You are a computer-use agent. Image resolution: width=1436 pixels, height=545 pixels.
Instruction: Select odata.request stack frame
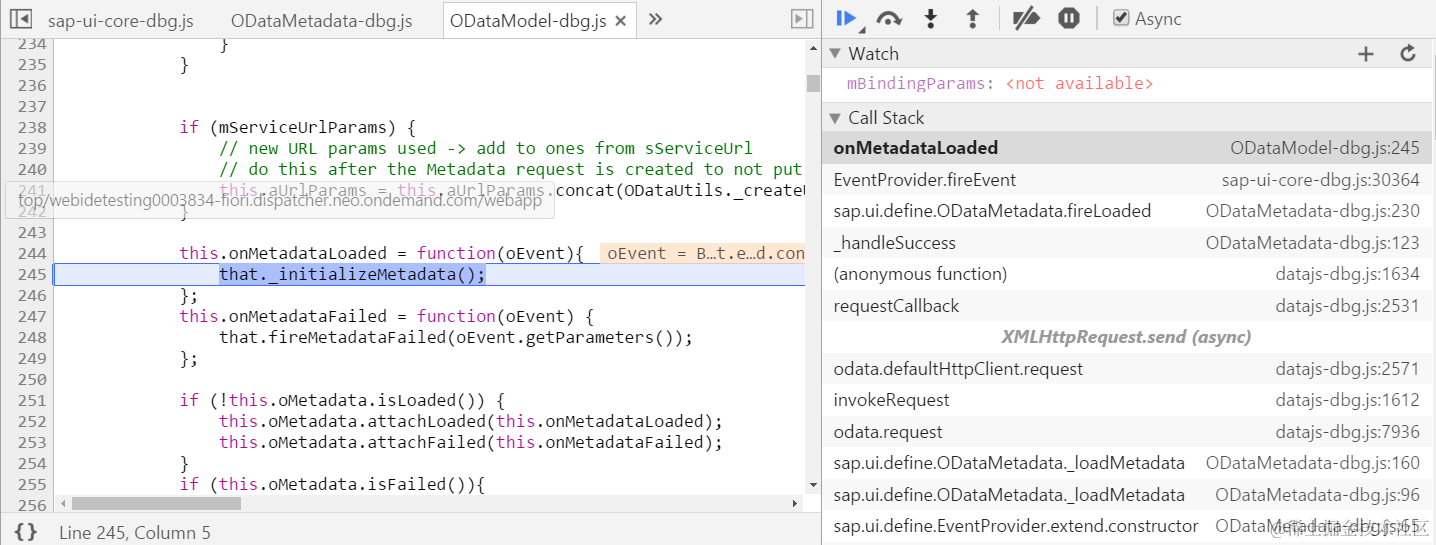tap(1126, 432)
